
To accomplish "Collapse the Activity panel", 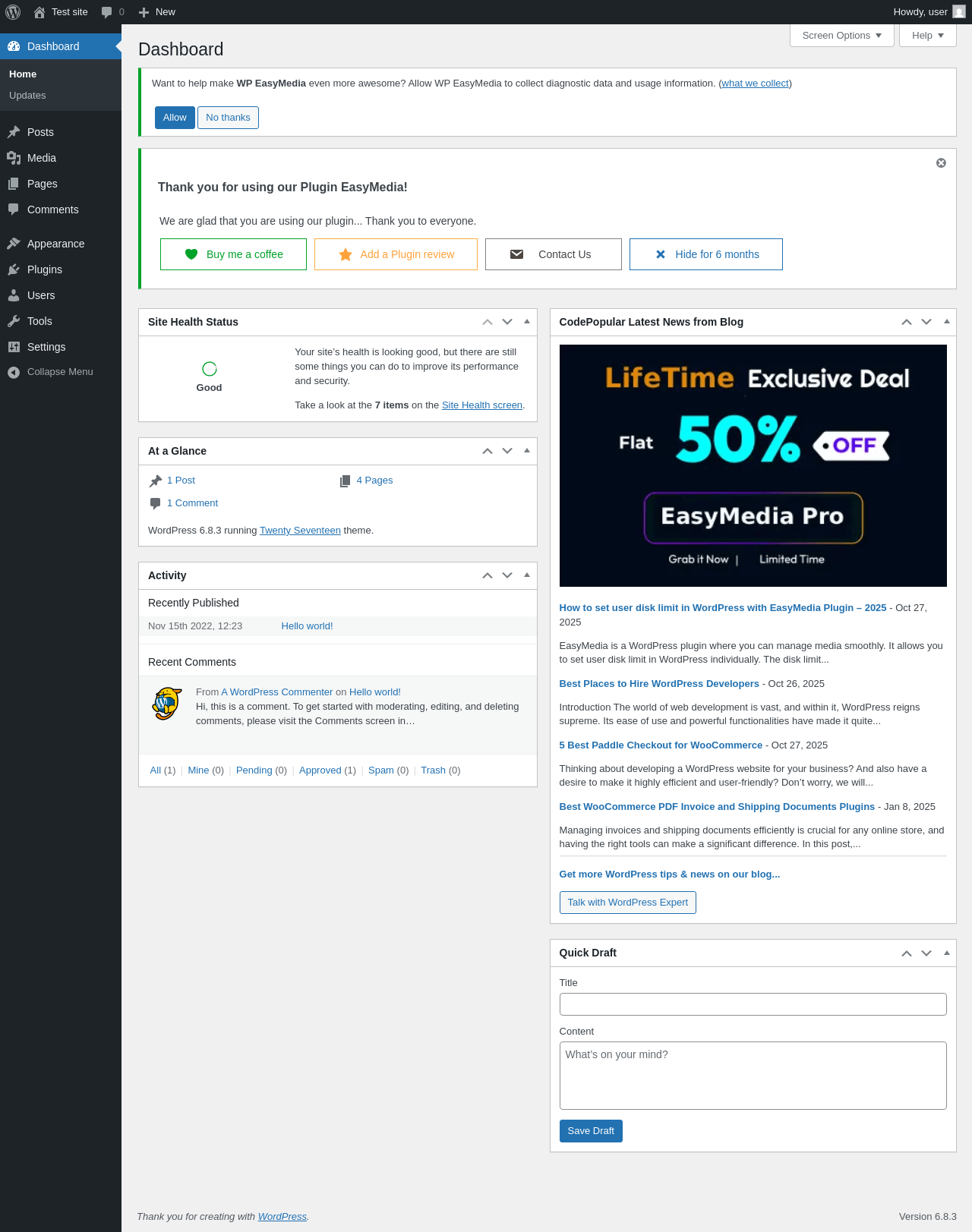I will 527,575.
